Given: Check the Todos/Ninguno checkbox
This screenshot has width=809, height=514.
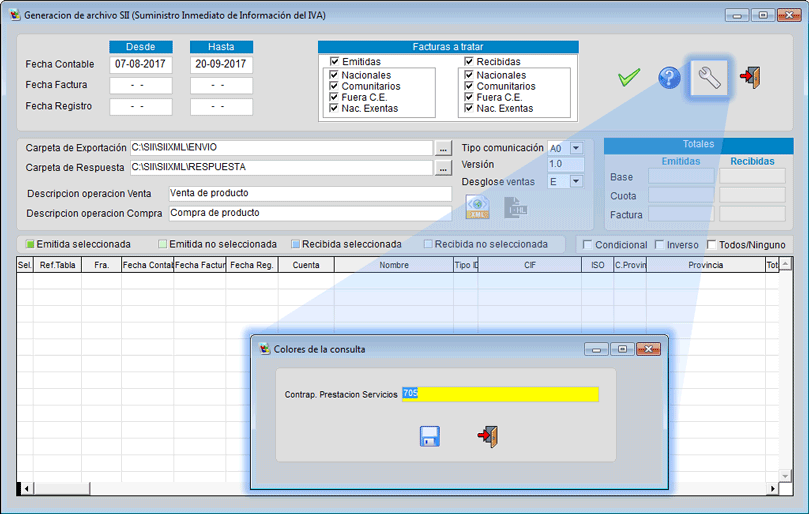Looking at the screenshot, I should point(711,244).
